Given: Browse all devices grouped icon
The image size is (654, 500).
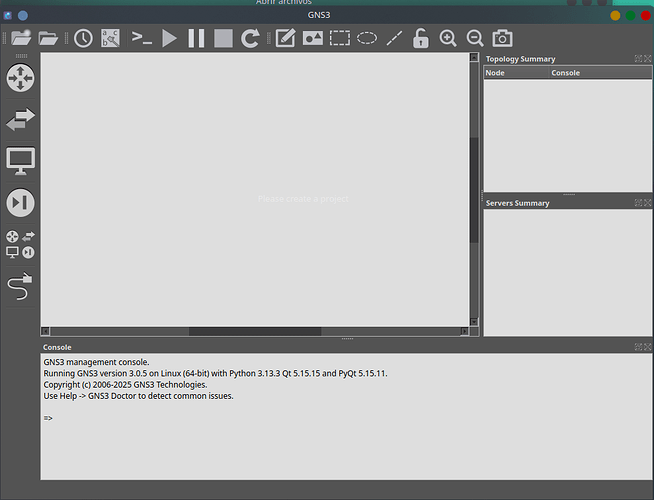Looking at the screenshot, I should 20,244.
